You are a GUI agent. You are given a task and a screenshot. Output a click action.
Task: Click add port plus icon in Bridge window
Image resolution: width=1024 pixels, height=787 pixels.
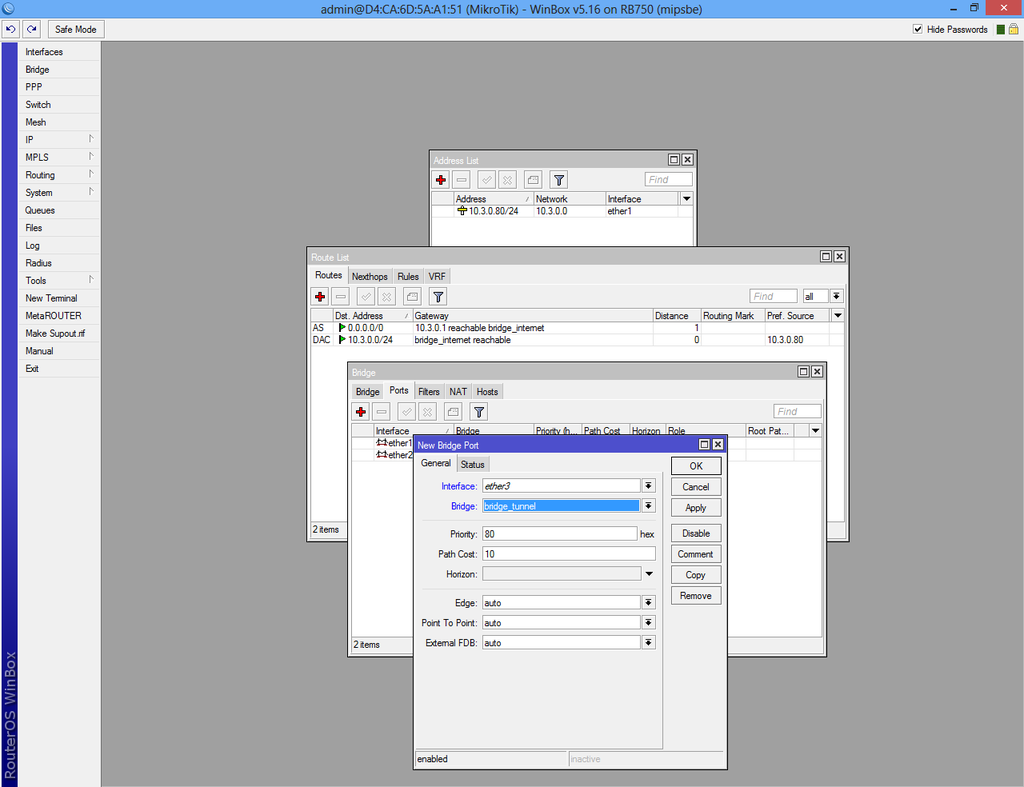coord(360,412)
